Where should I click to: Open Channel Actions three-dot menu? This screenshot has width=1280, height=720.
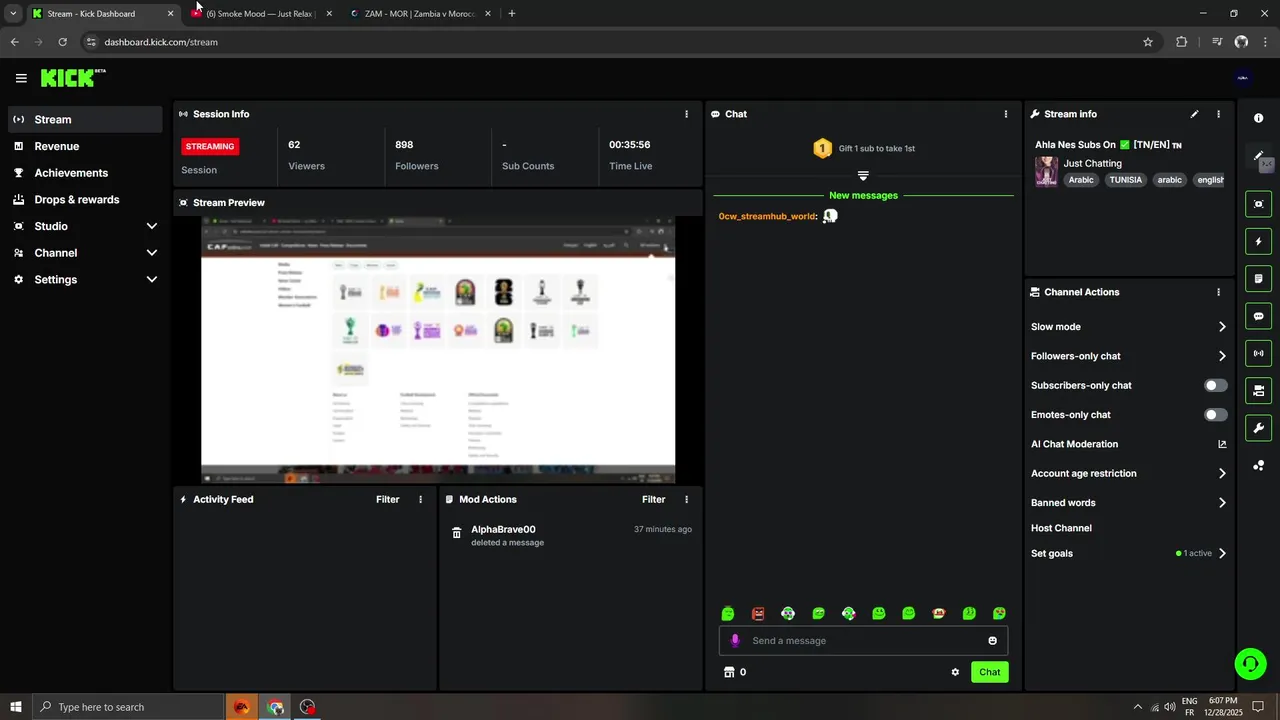[1218, 292]
